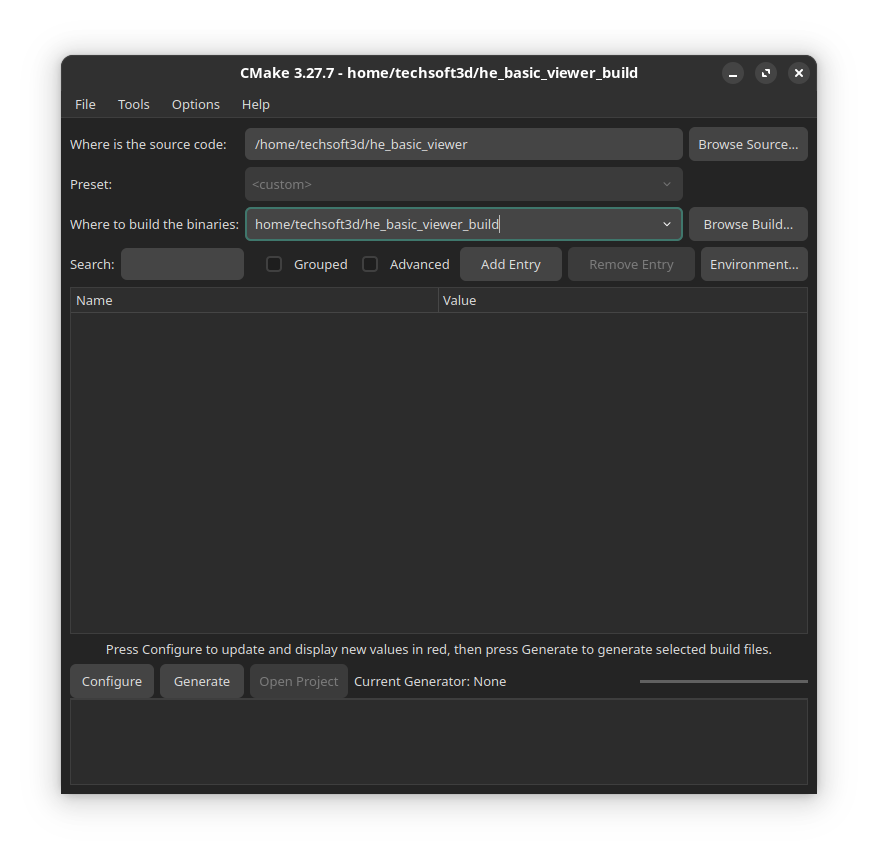Click Browse Source button
This screenshot has width=878, height=861.
point(748,144)
